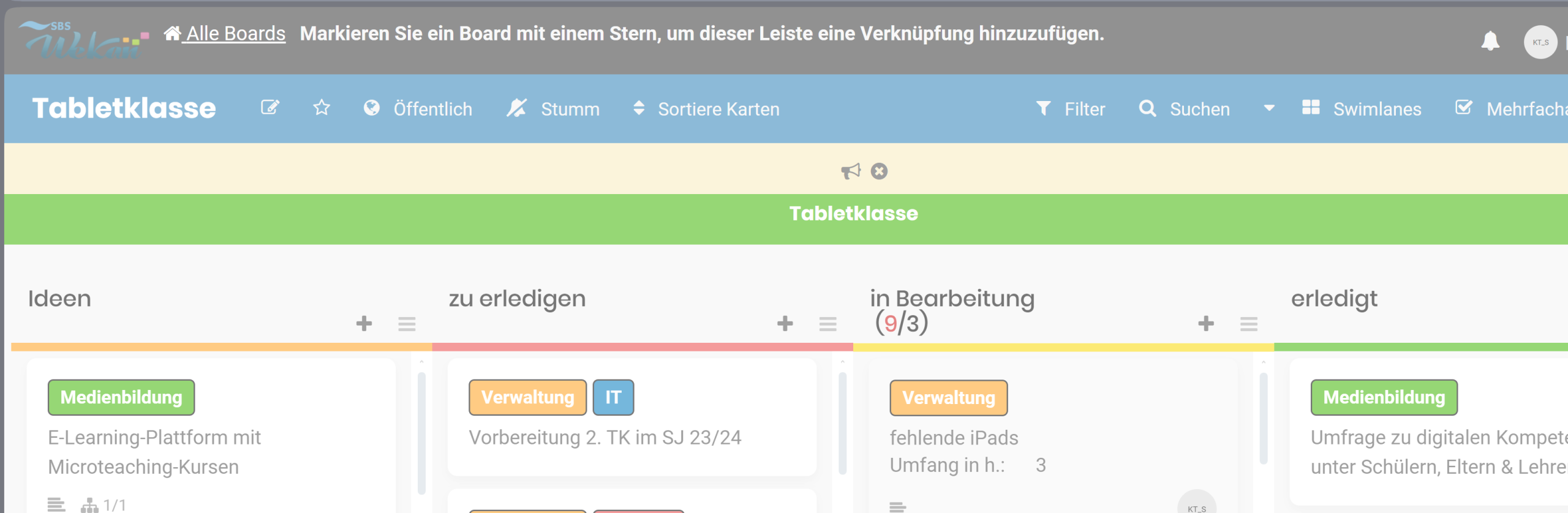Viewport: 1568px width, 513px height.
Task: Click the orange Verwaltung label in zu erledigen
Action: click(x=527, y=397)
